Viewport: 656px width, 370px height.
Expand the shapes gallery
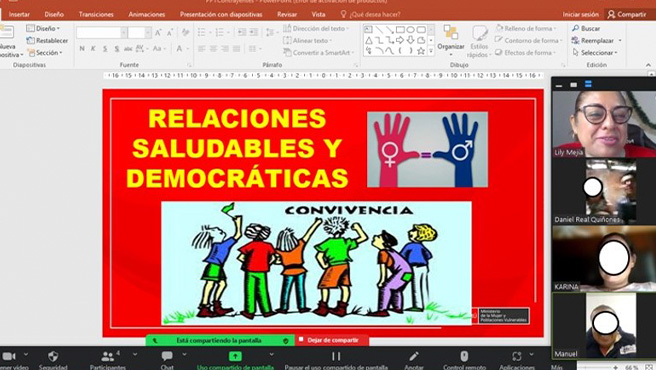click(x=431, y=51)
